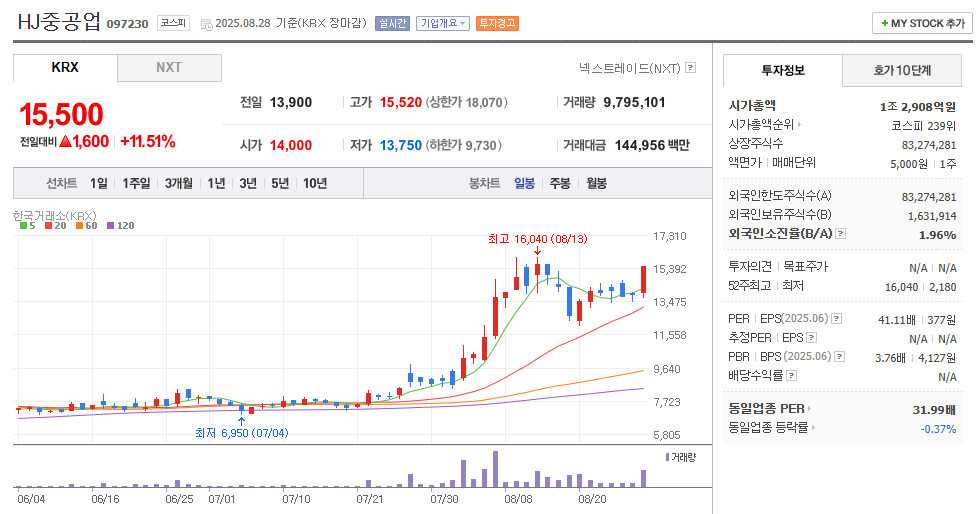
Task: Click the 동일업종 PER value 31.99배
Action: point(934,410)
